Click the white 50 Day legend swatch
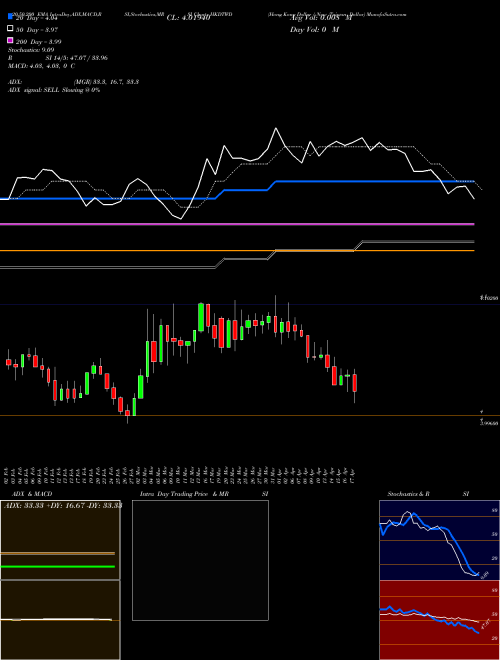Screen dimensions: 500x660 point(10,29)
